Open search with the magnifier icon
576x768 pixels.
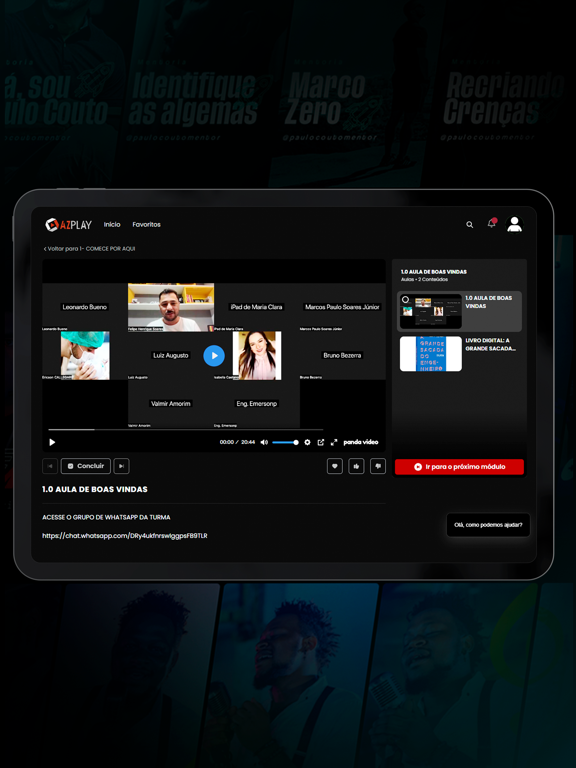tap(470, 225)
